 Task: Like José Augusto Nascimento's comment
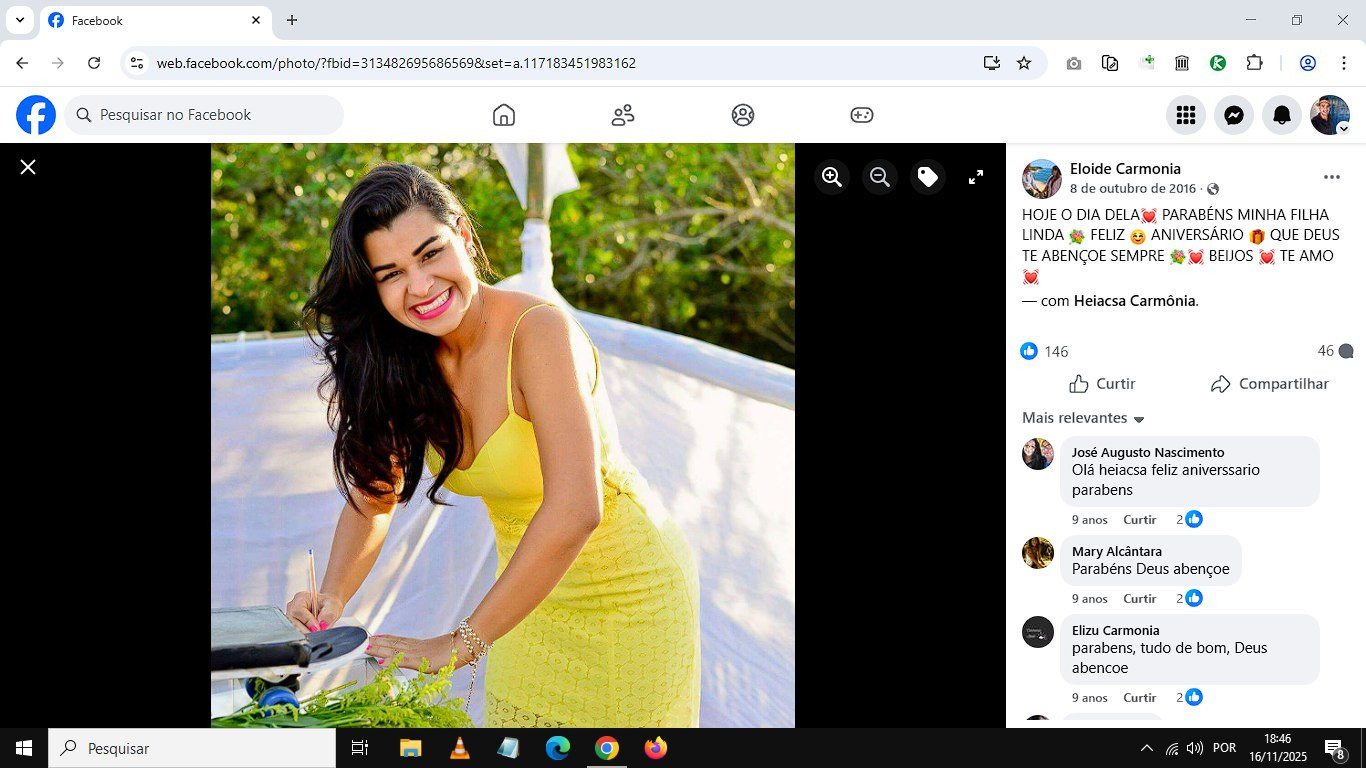(1139, 520)
